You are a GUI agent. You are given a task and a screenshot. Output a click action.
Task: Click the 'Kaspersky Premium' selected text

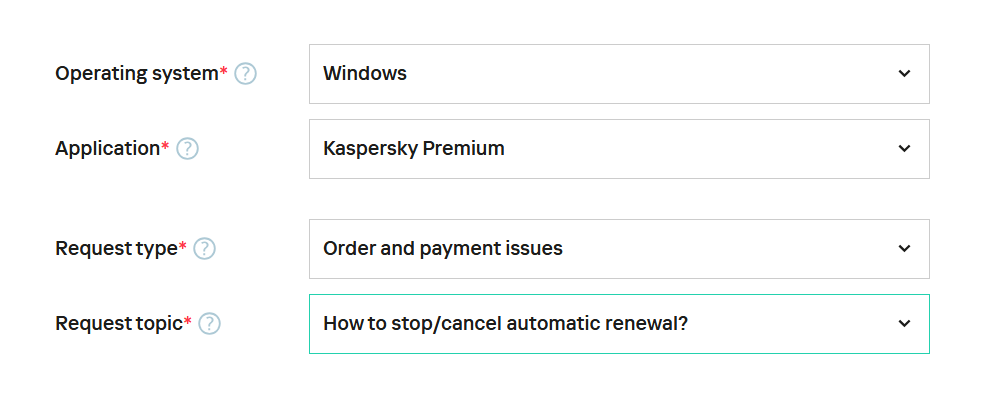414,149
